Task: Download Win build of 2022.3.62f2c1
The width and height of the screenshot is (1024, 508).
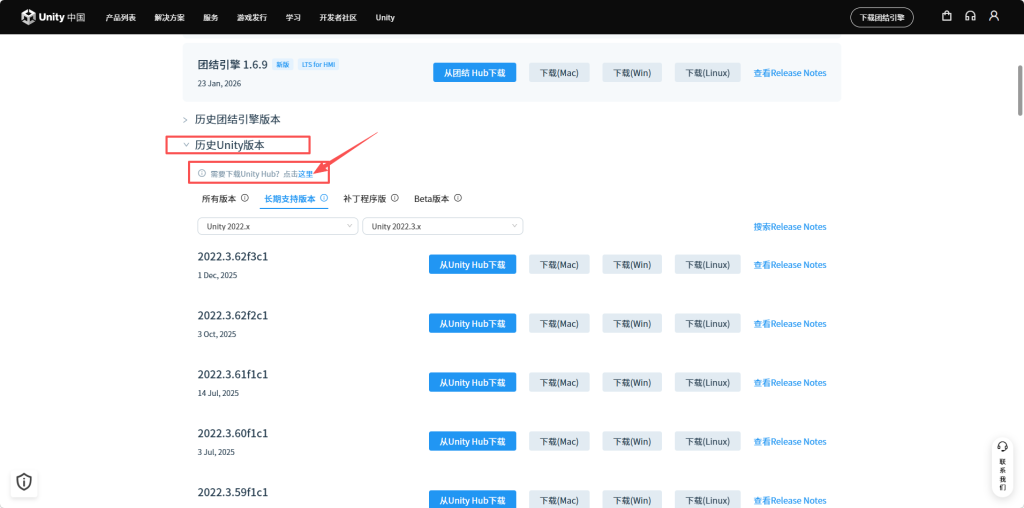Action: pyautogui.click(x=632, y=323)
